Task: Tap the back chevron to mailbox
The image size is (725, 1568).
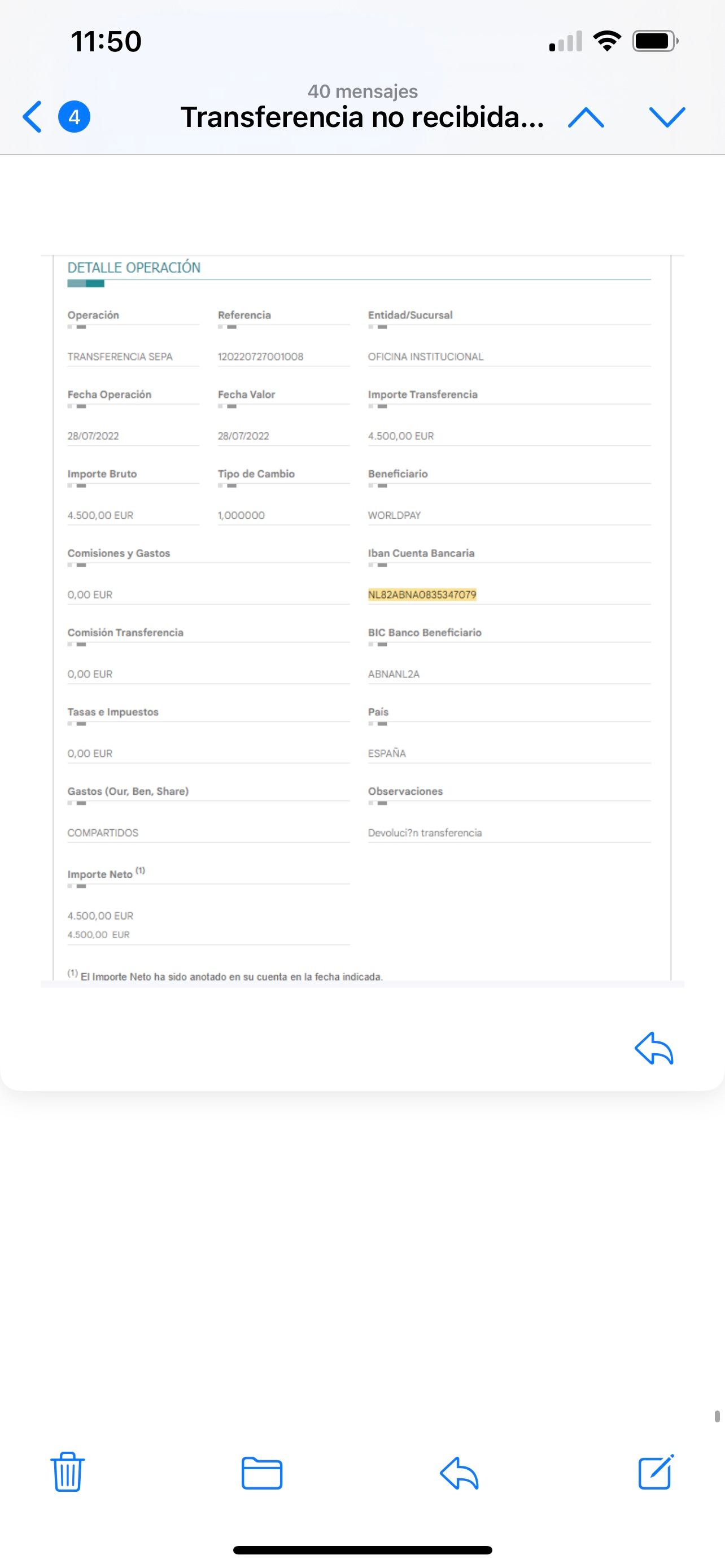Action: 32,116
